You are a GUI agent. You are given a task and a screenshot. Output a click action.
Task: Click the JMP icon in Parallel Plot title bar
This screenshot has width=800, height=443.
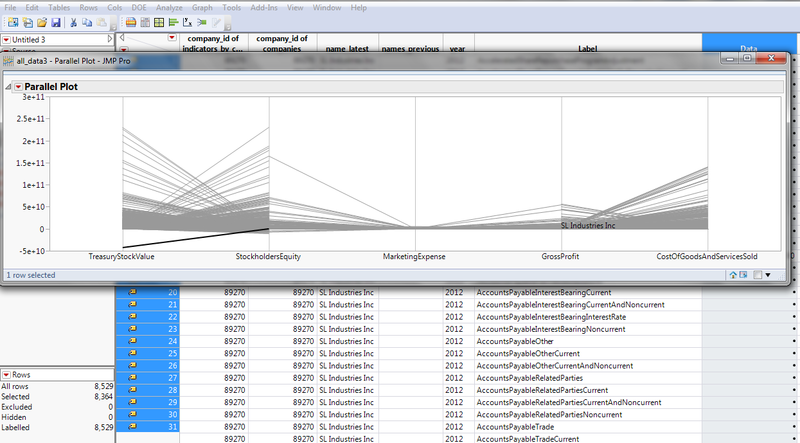(x=9, y=61)
